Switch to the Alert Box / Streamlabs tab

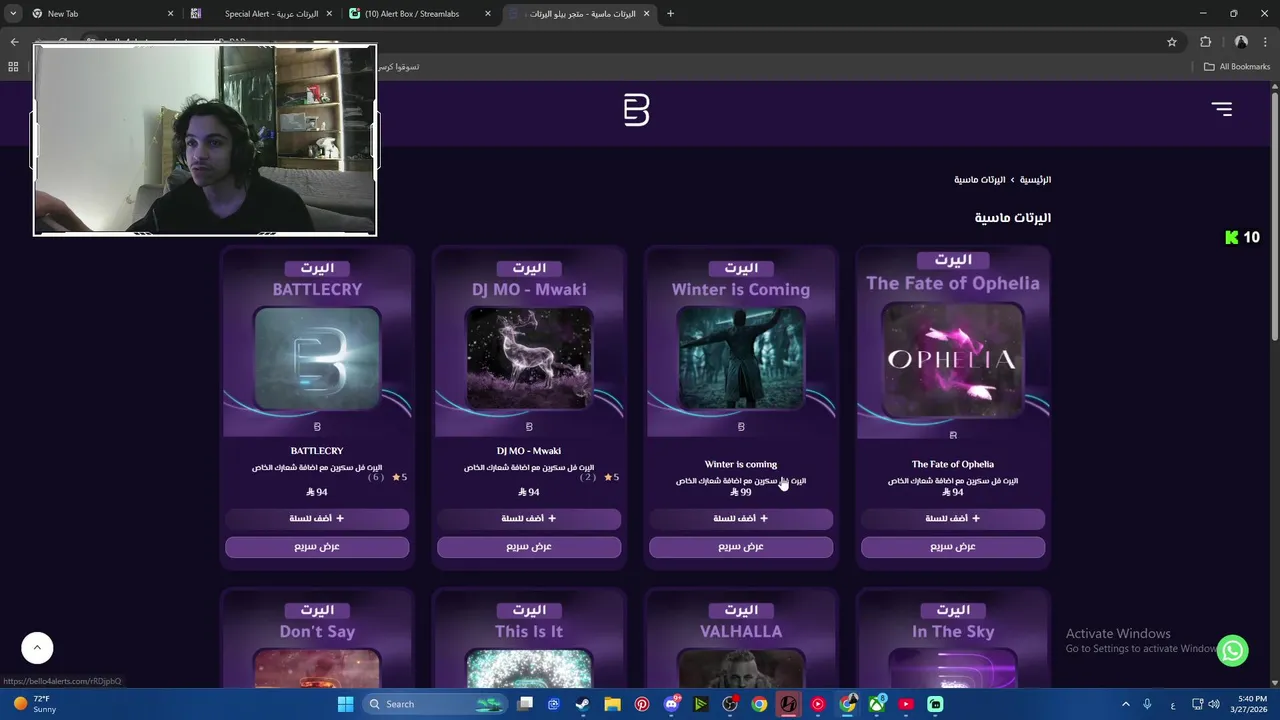420,14
